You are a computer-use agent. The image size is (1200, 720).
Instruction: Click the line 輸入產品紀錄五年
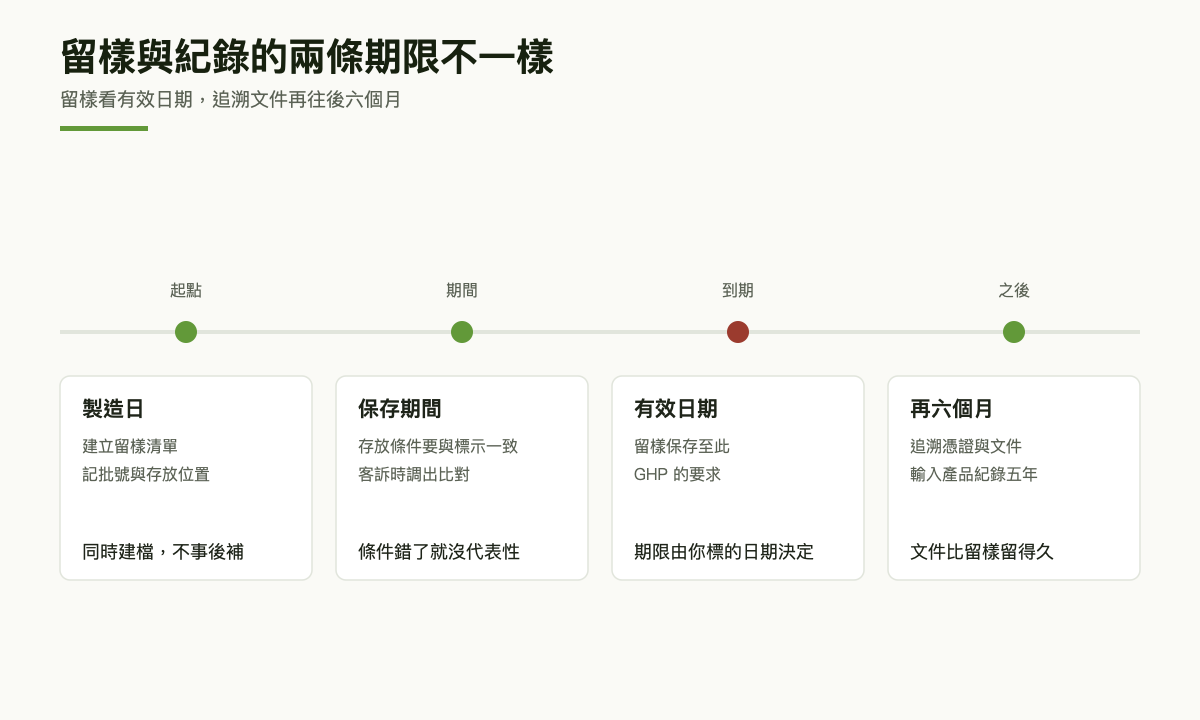coord(974,474)
